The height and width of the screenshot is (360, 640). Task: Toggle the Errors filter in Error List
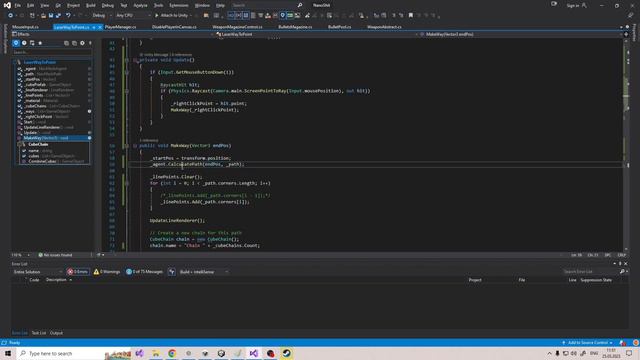point(78,272)
